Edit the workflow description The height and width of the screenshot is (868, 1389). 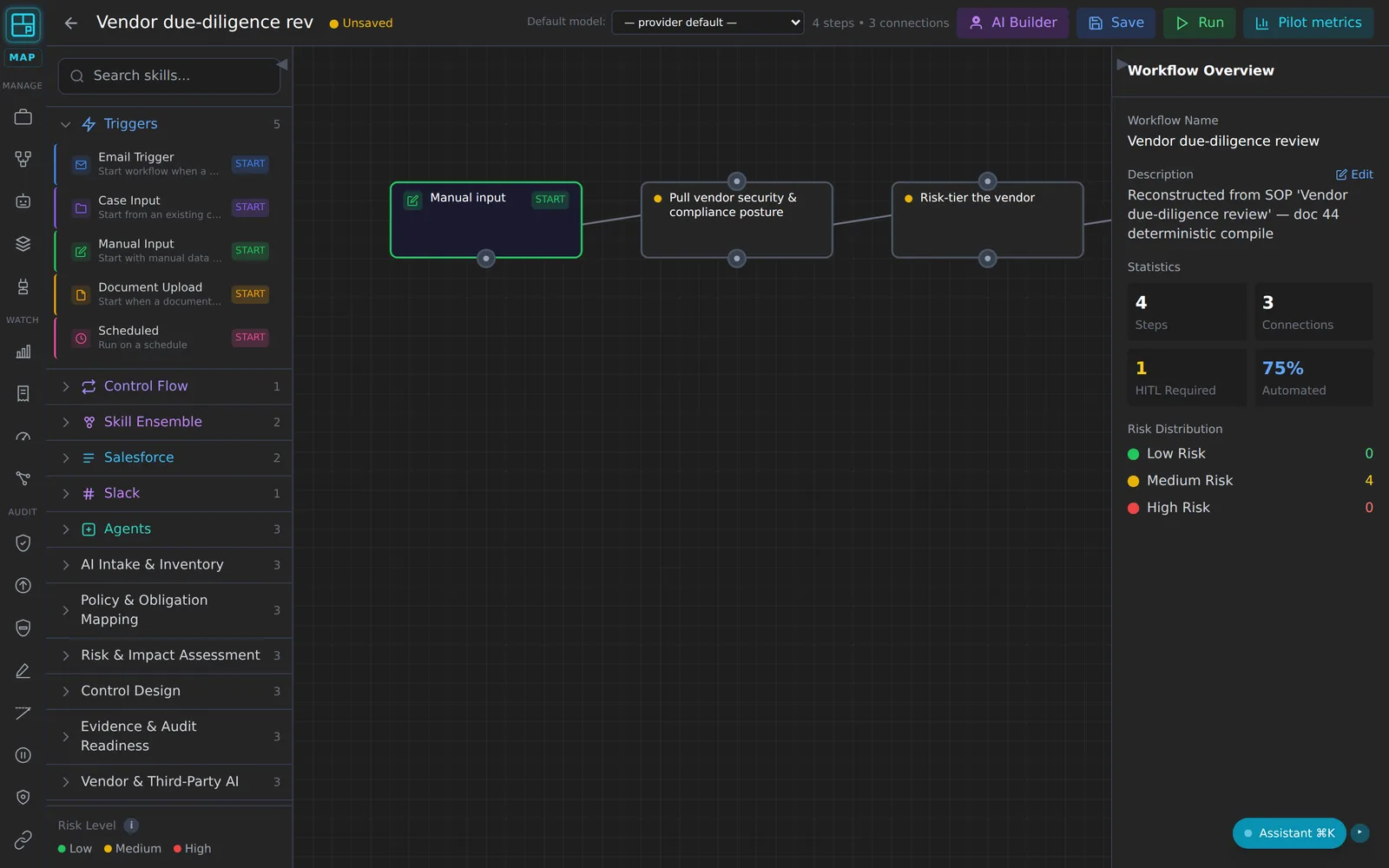click(x=1354, y=174)
